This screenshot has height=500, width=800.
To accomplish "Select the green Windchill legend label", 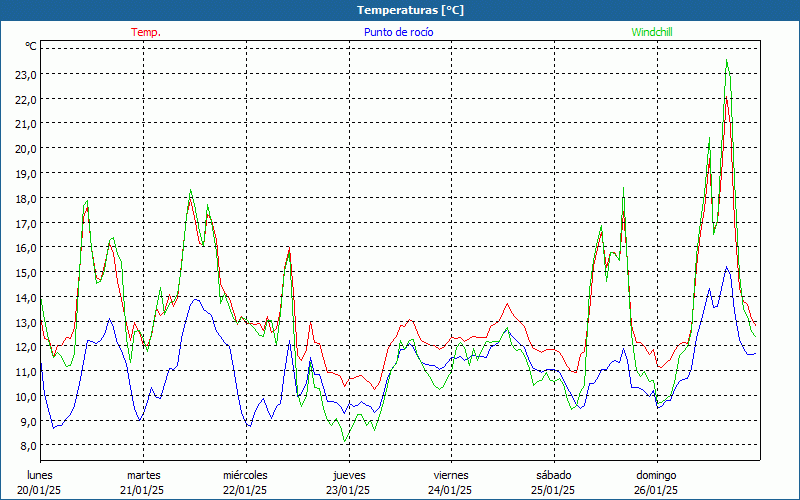I will [652, 32].
